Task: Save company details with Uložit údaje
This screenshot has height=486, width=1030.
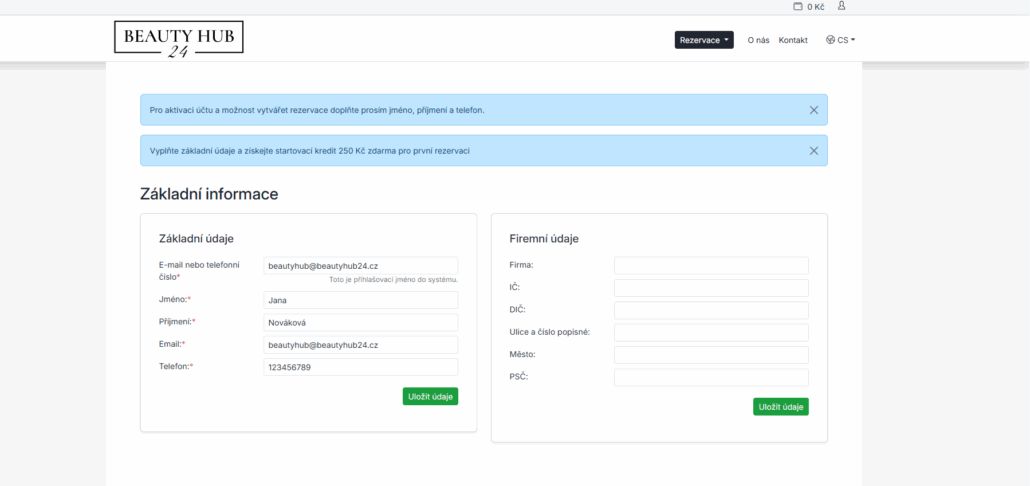Action: 780,407
